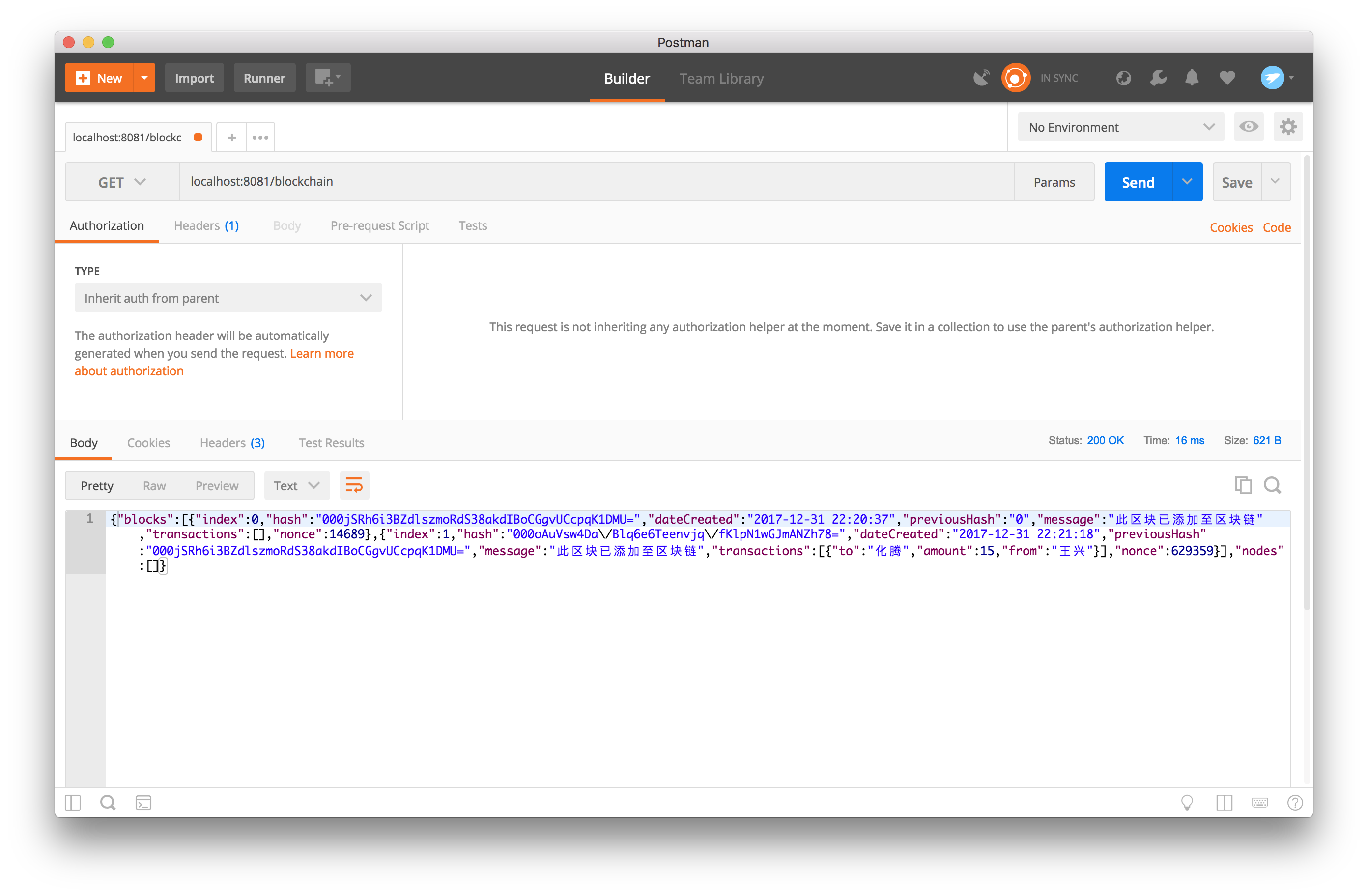Image resolution: width=1368 pixels, height=896 pixels.
Task: Switch to two-pane layout icon
Action: (x=1225, y=802)
